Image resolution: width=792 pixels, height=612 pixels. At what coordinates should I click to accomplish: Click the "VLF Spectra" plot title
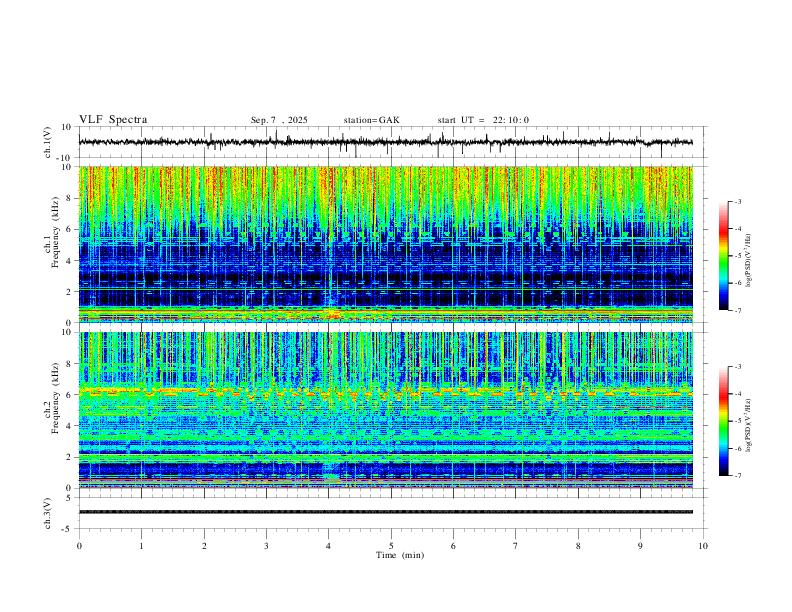click(x=113, y=120)
